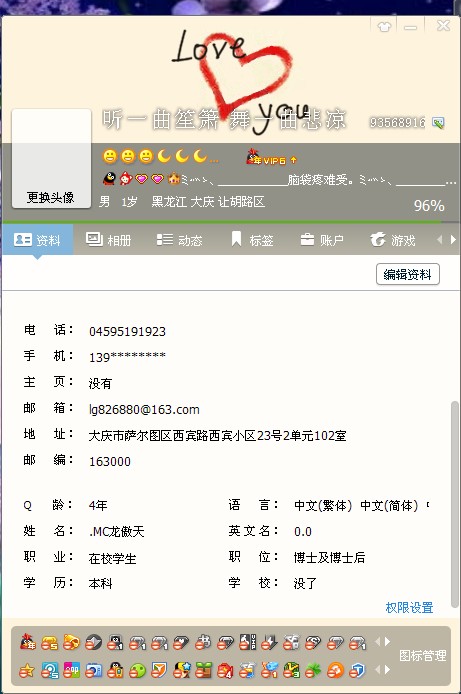This screenshot has height=694, width=461.
Task: Click the red annual member rooster icon
Action: pos(27,642)
